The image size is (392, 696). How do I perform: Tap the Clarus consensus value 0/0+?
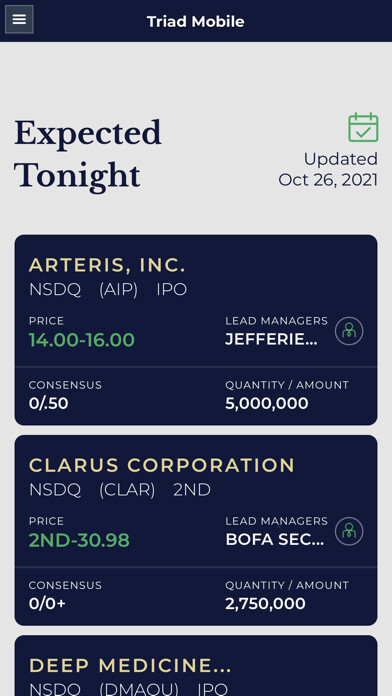click(47, 604)
